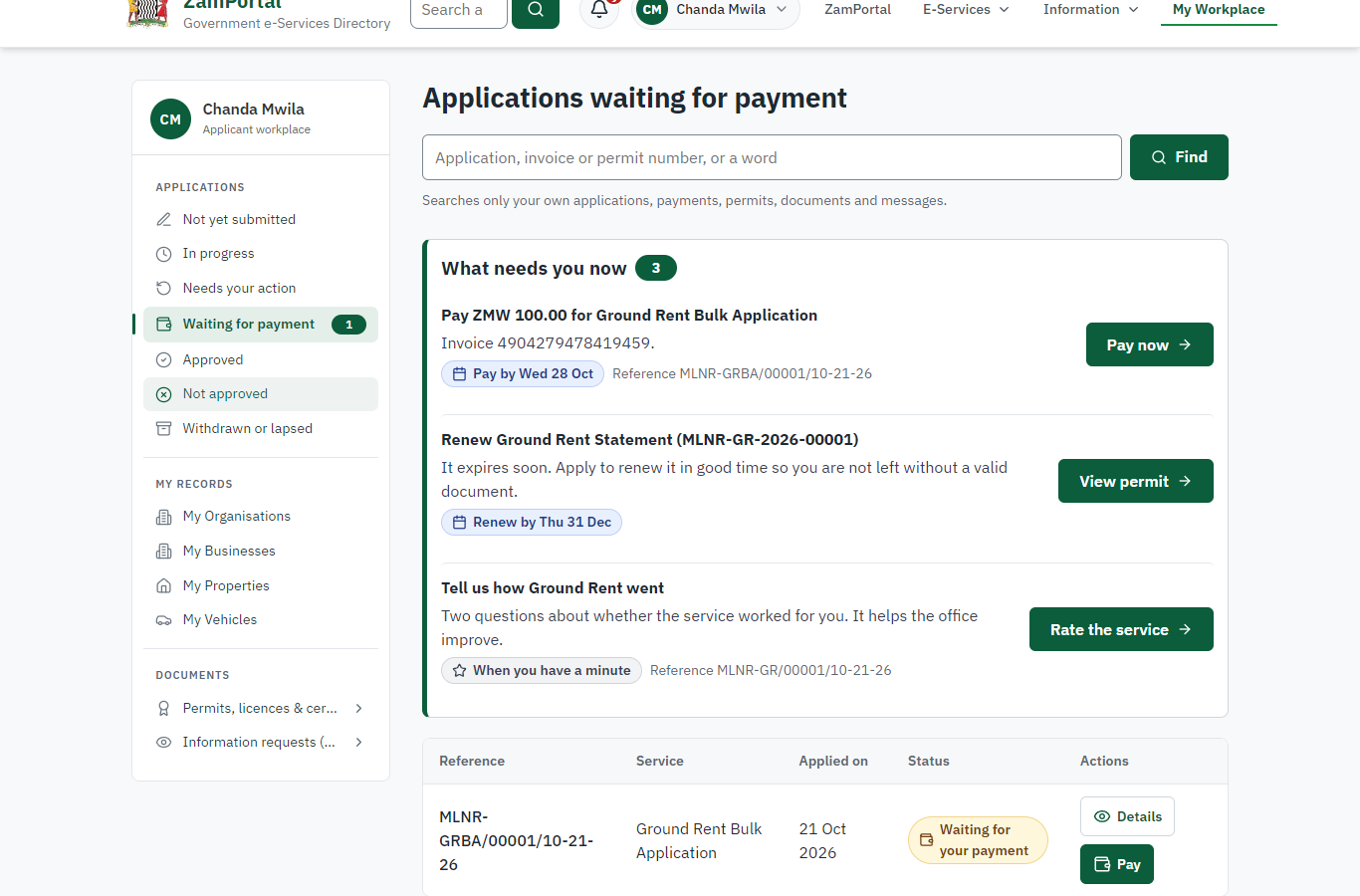The height and width of the screenshot is (896, 1360).
Task: Click the Pay by Wed 28 Oct tag
Action: click(523, 374)
